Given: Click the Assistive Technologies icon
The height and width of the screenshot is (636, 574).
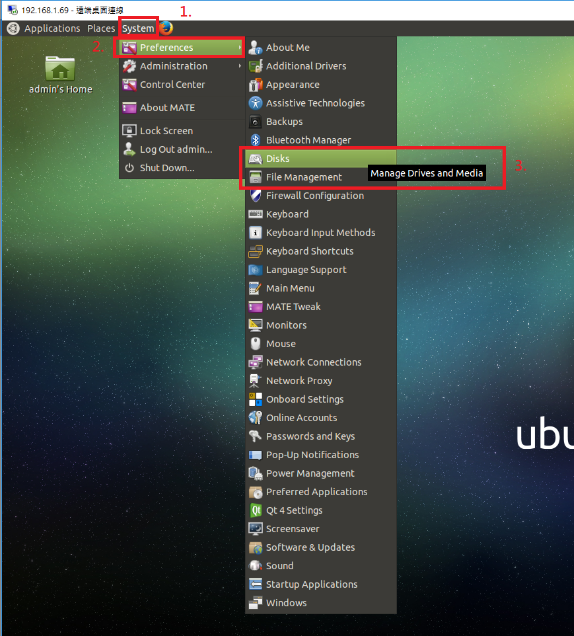Looking at the screenshot, I should (255, 103).
